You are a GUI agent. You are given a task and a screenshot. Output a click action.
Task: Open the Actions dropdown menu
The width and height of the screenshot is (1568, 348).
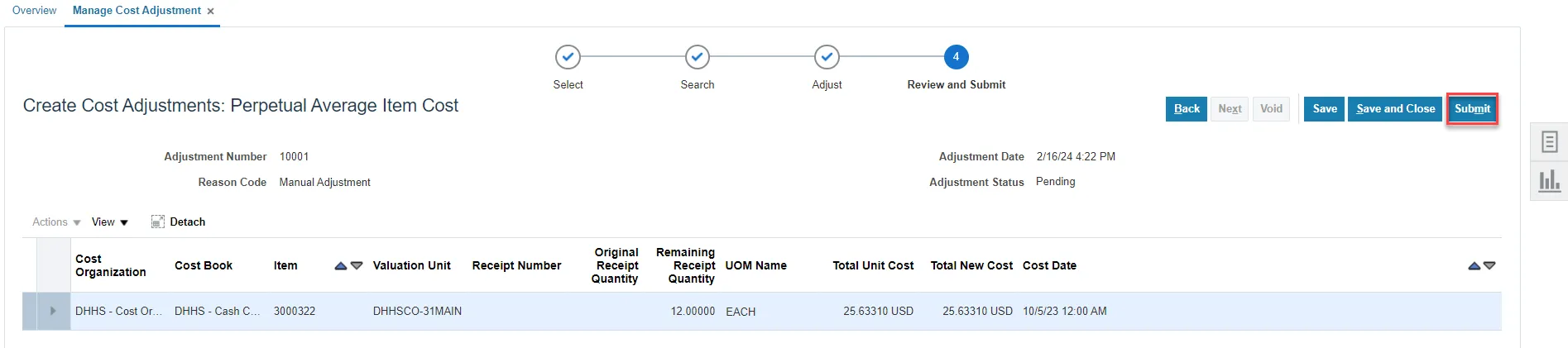pos(56,222)
